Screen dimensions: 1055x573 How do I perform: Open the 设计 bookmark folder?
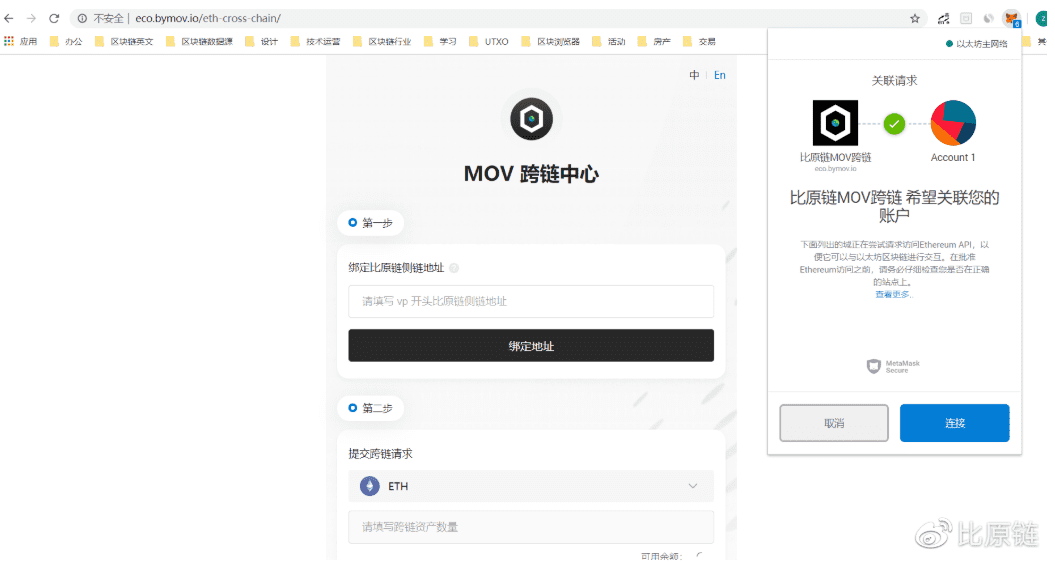click(x=262, y=42)
